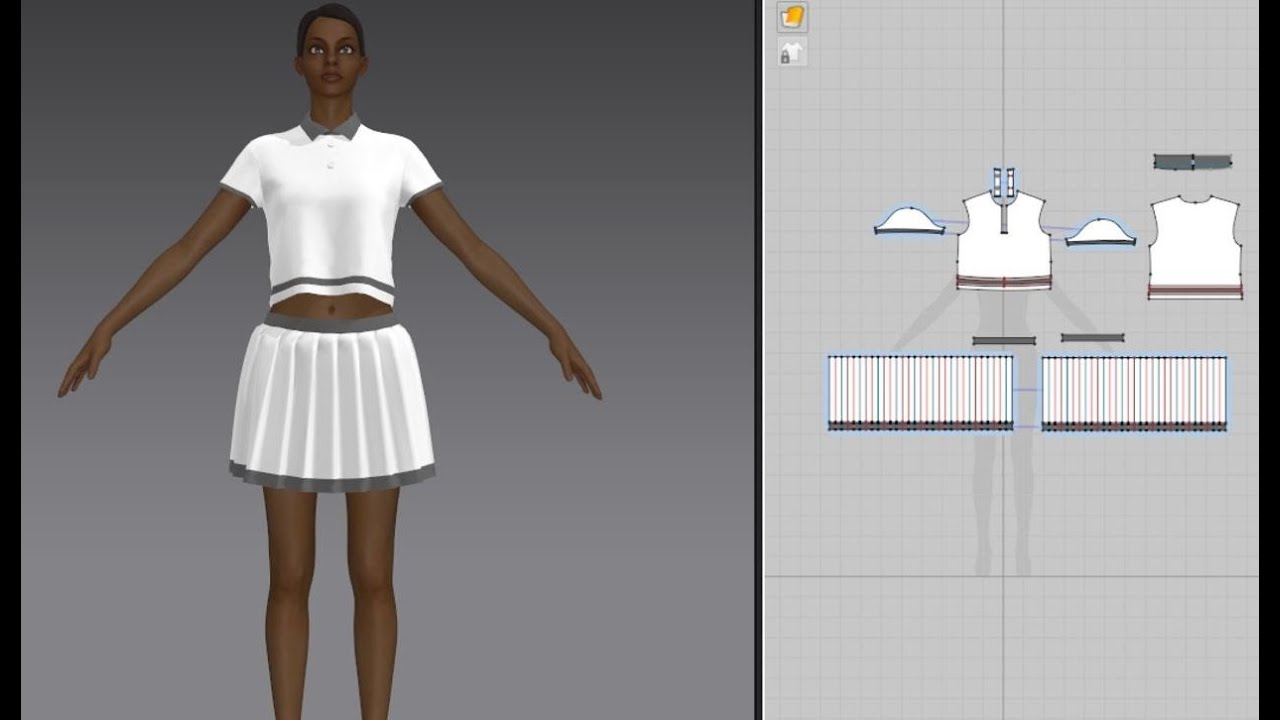This screenshot has height=720, width=1280.
Task: Click the orange fabric texture surface icon
Action: 792,17
